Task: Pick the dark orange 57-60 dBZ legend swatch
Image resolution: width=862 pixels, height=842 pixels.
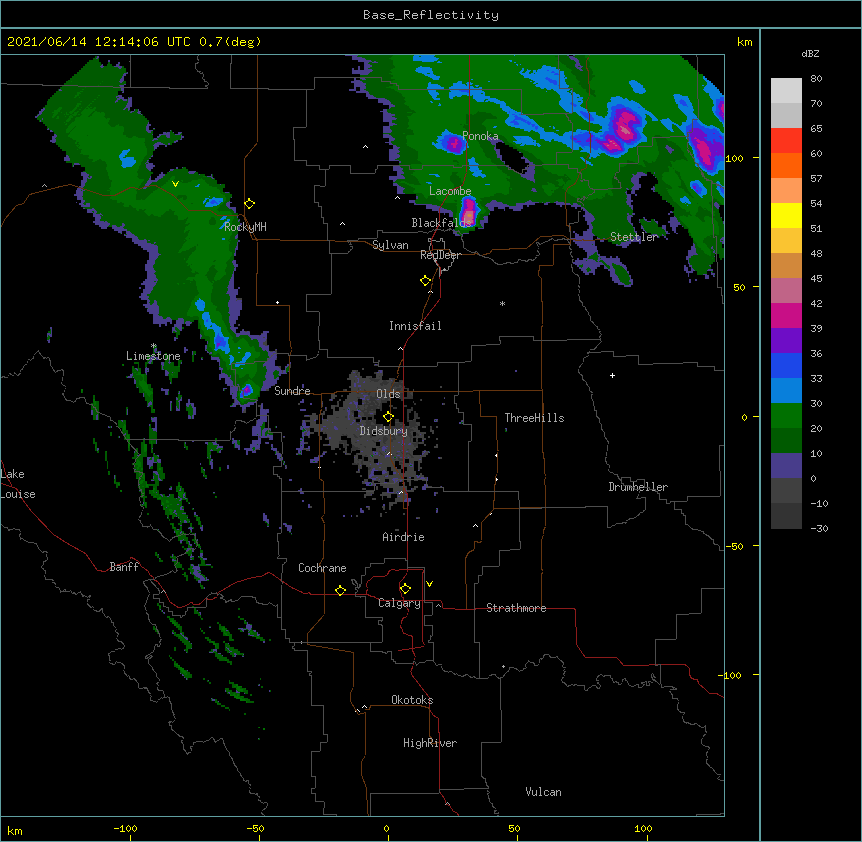Action: (x=786, y=165)
